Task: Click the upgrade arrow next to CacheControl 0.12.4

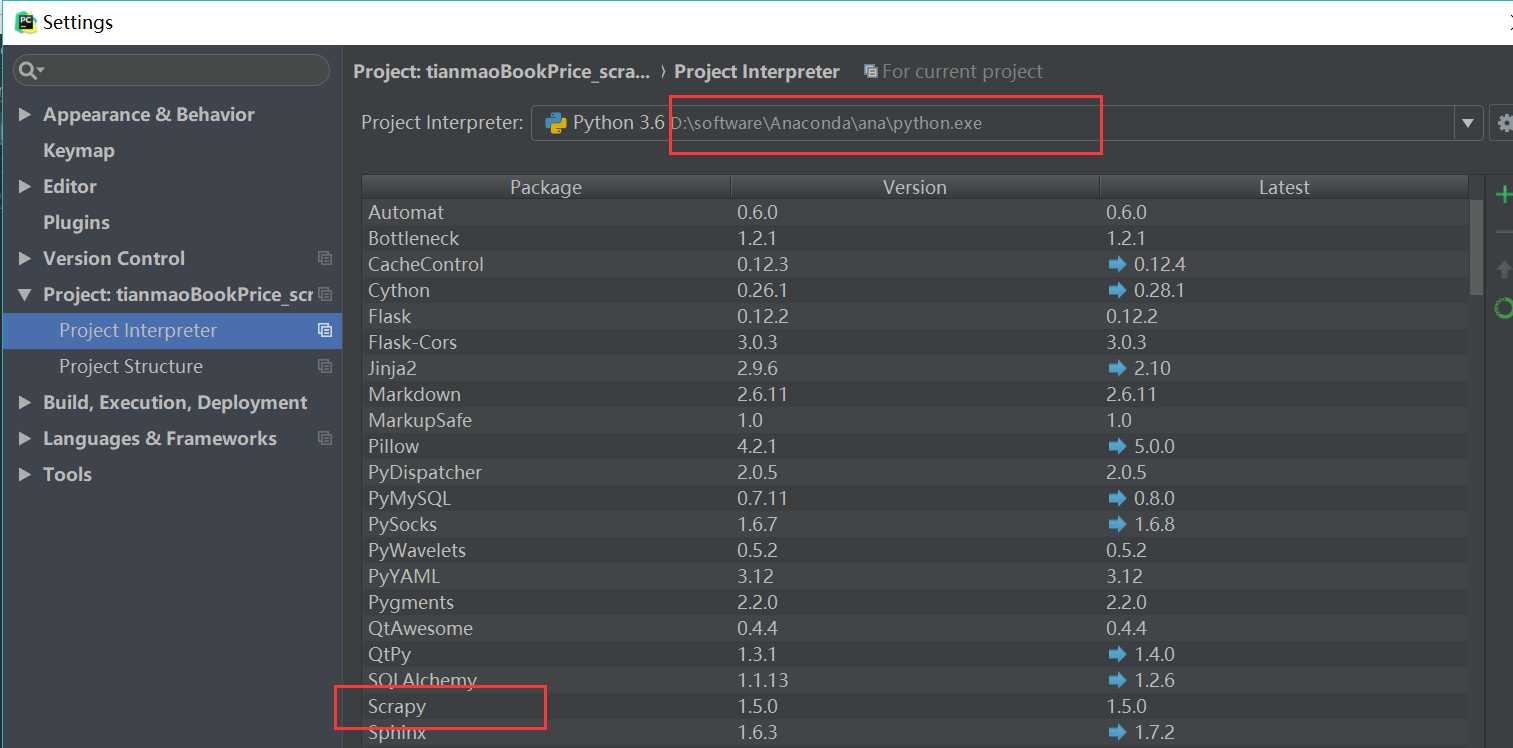Action: pos(1117,264)
